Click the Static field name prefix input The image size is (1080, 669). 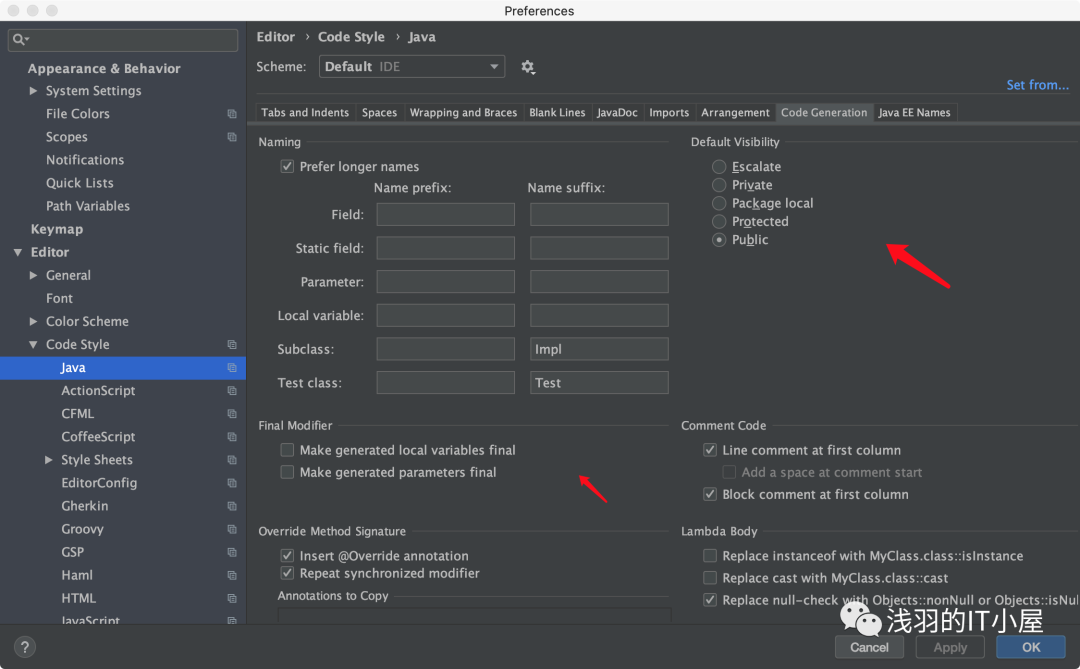446,248
